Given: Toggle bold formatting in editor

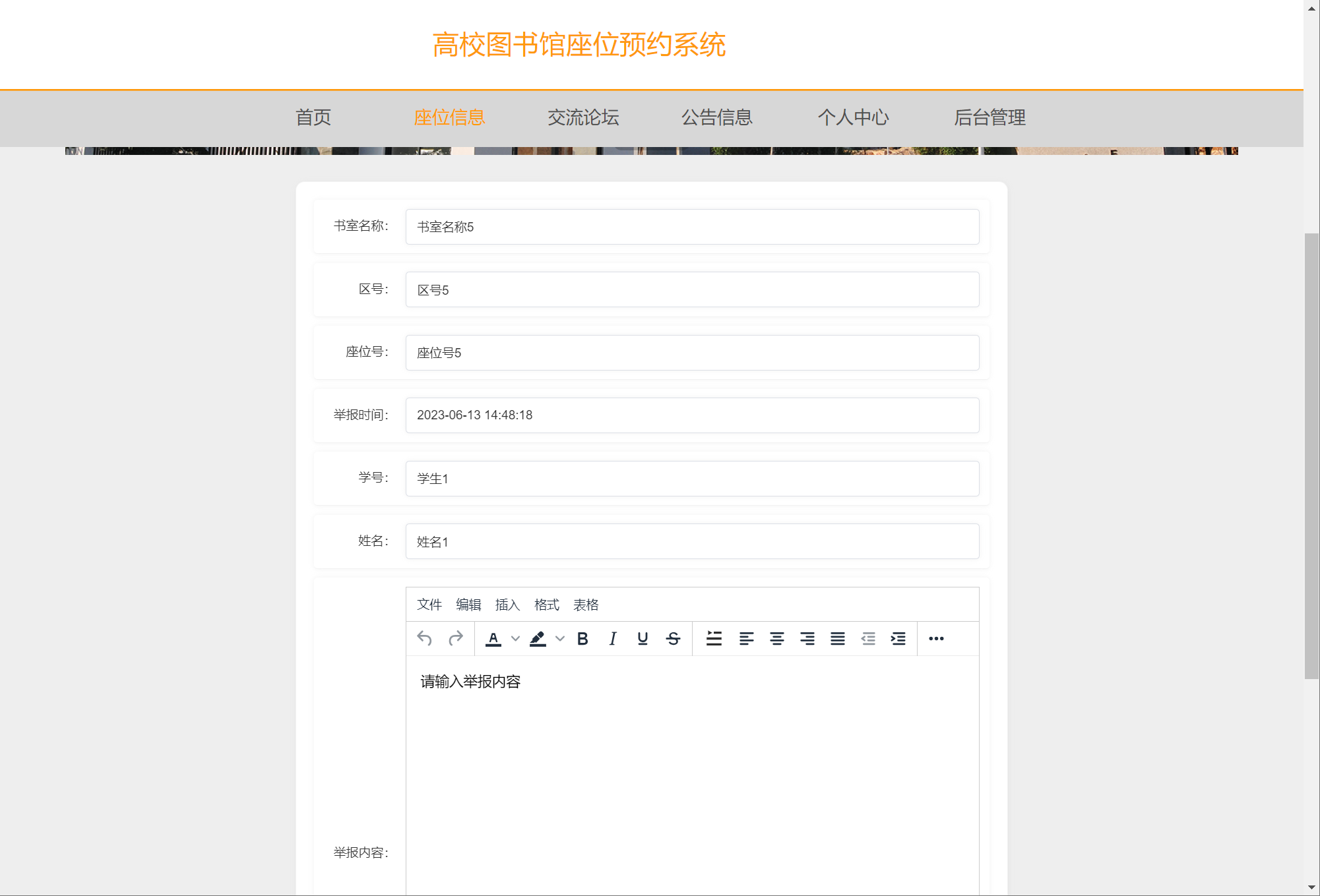Looking at the screenshot, I should (x=582, y=638).
